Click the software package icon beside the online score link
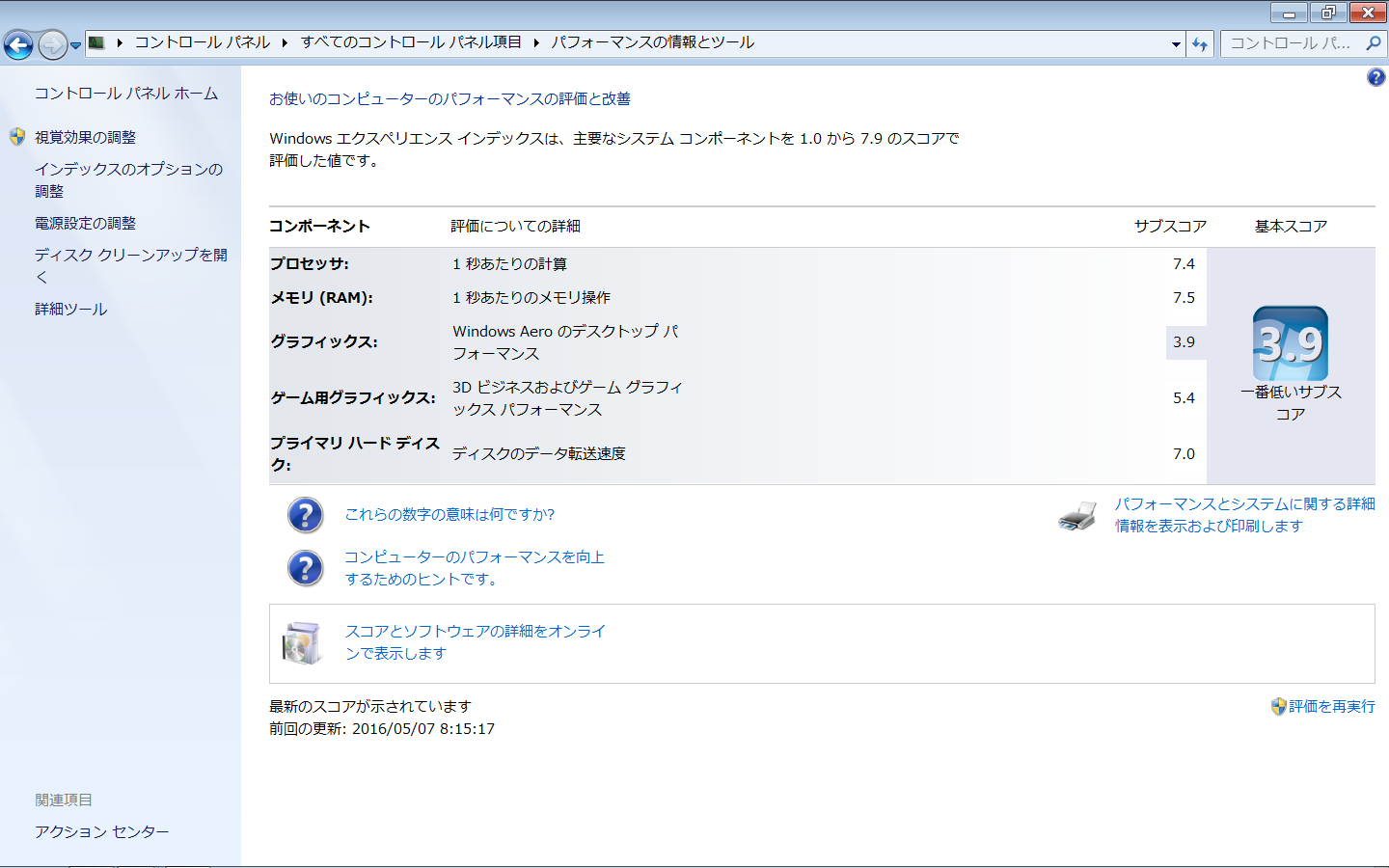Screen dimensions: 1389x868 pyautogui.click(x=301, y=640)
